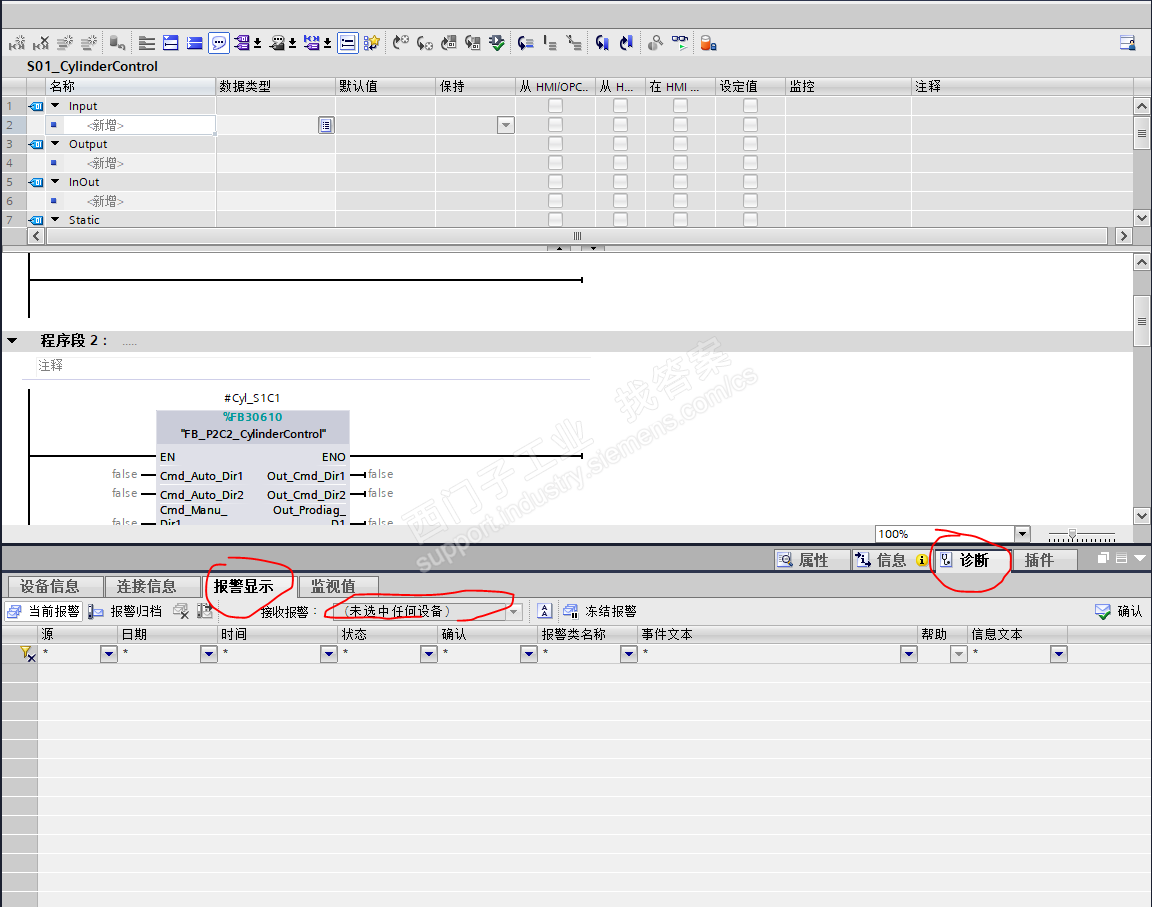Click the 当前报警 button
The image size is (1152, 907).
click(x=45, y=611)
